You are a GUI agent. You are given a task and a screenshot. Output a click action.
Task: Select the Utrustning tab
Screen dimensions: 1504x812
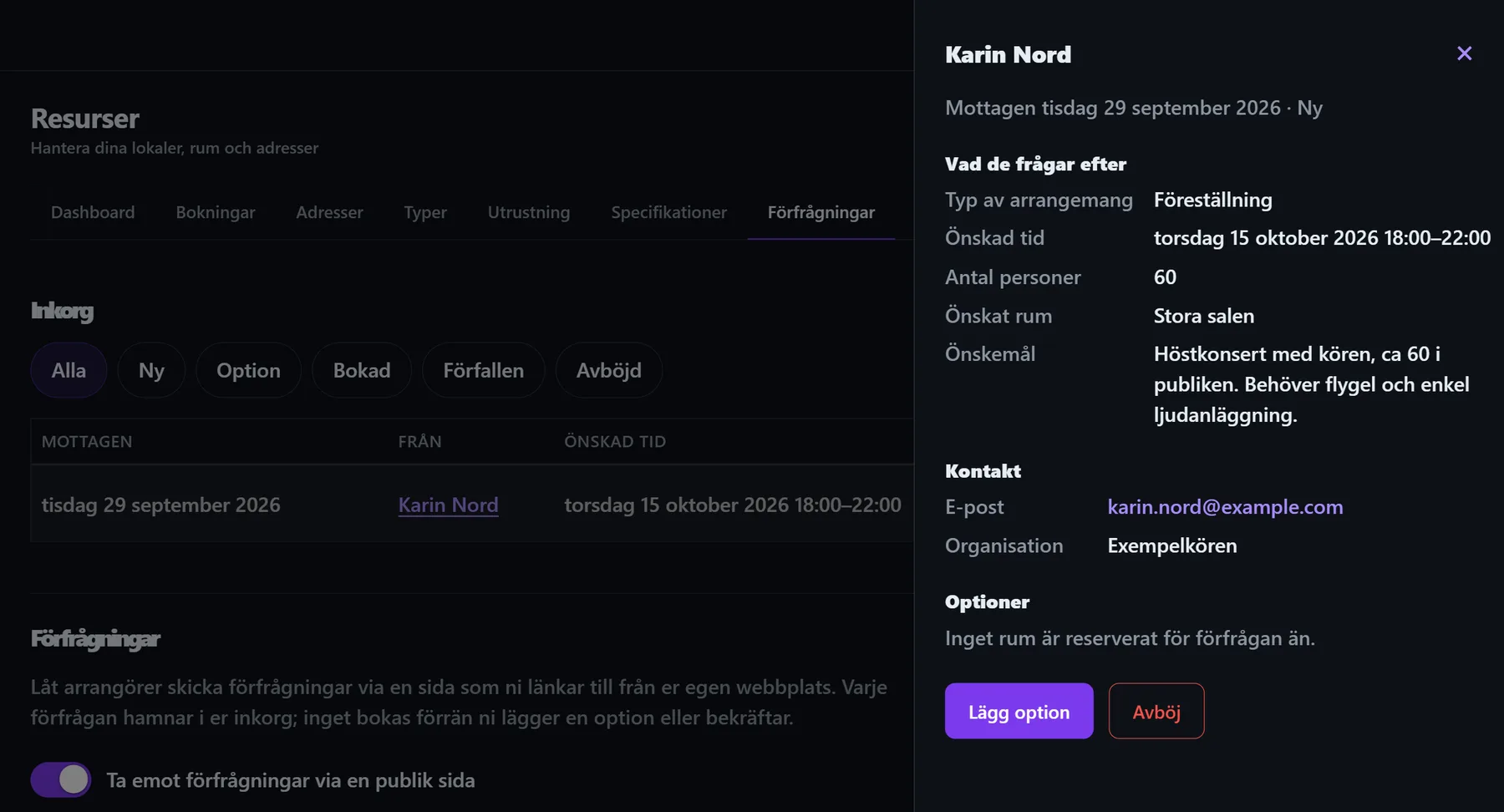(x=529, y=212)
